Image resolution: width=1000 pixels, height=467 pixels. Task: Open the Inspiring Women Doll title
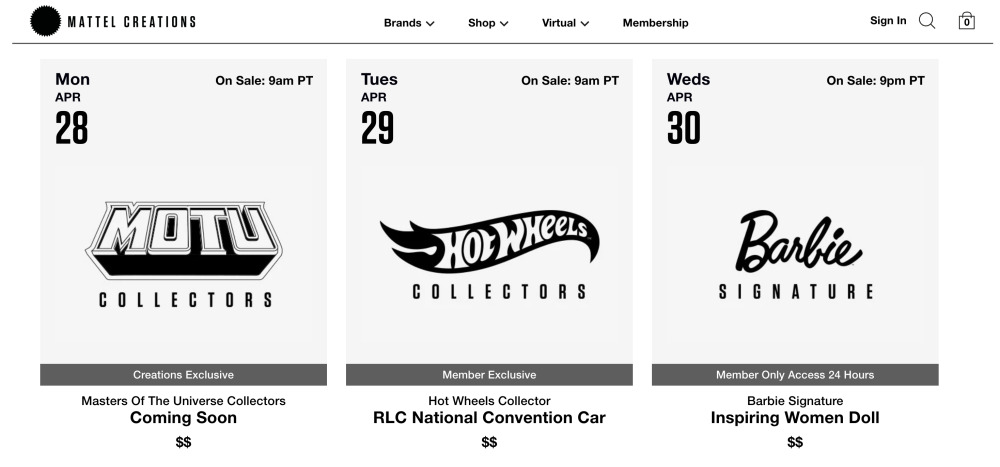795,418
